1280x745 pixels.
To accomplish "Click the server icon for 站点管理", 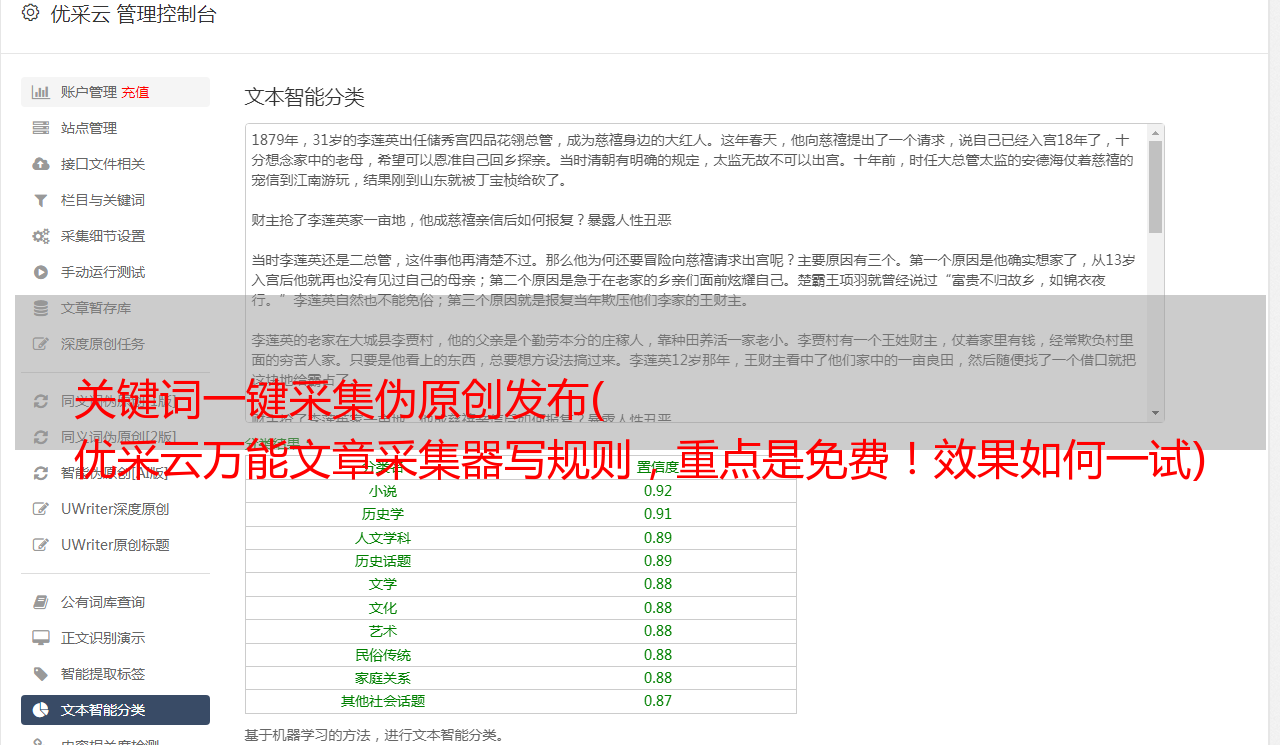I will pos(41,128).
